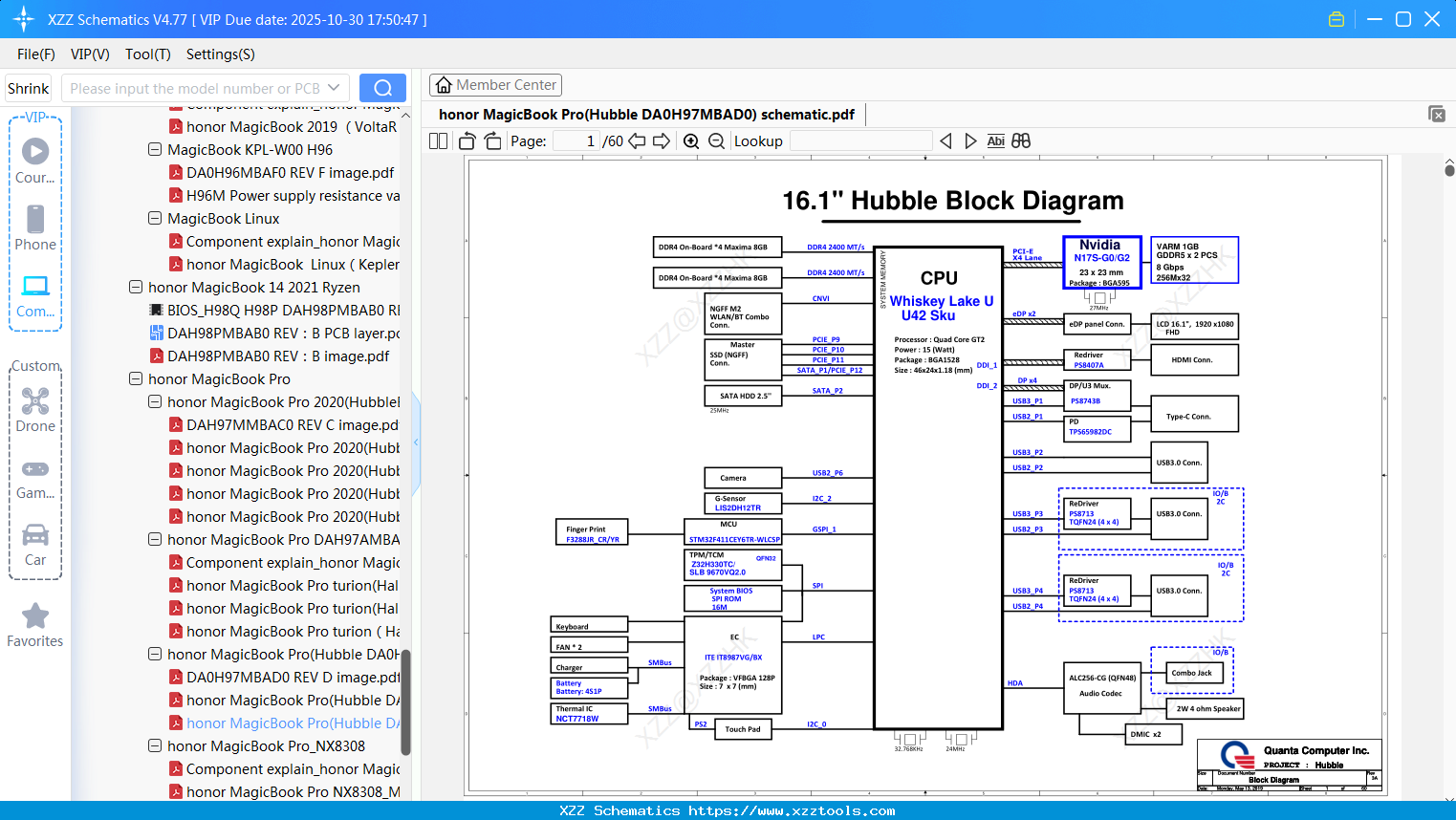Open the Settings(S) menu
The height and width of the screenshot is (820, 1456).
[221, 54]
